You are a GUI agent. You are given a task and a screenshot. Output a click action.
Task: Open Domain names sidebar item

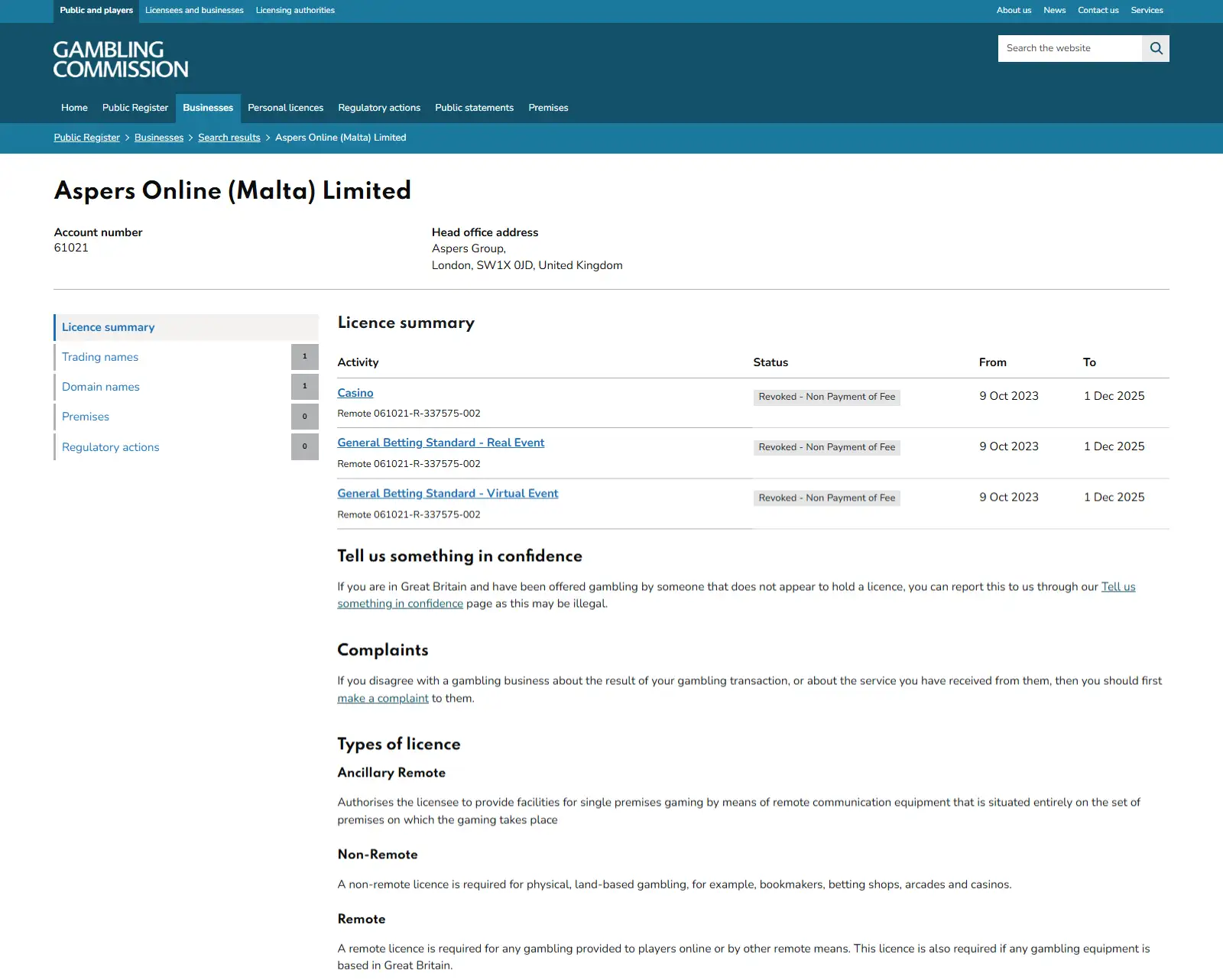(x=172, y=387)
